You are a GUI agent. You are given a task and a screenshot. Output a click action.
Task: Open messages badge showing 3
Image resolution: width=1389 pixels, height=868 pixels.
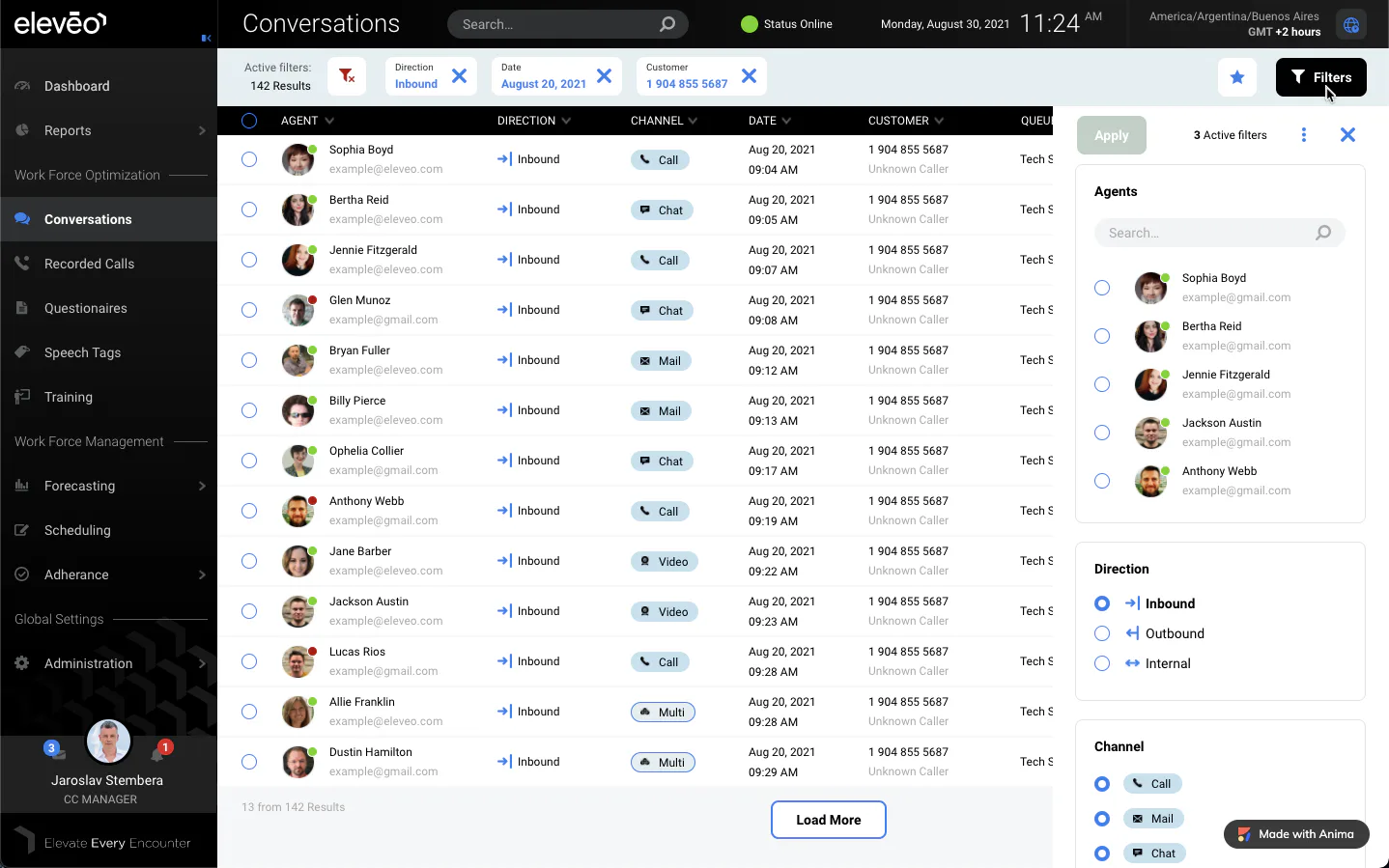pyautogui.click(x=53, y=748)
